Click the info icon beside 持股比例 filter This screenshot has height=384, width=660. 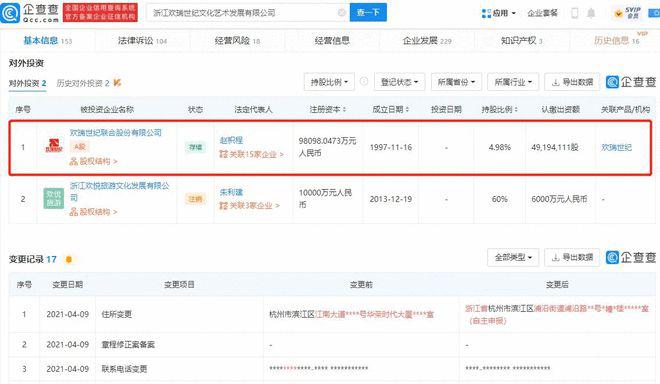pos(364,81)
